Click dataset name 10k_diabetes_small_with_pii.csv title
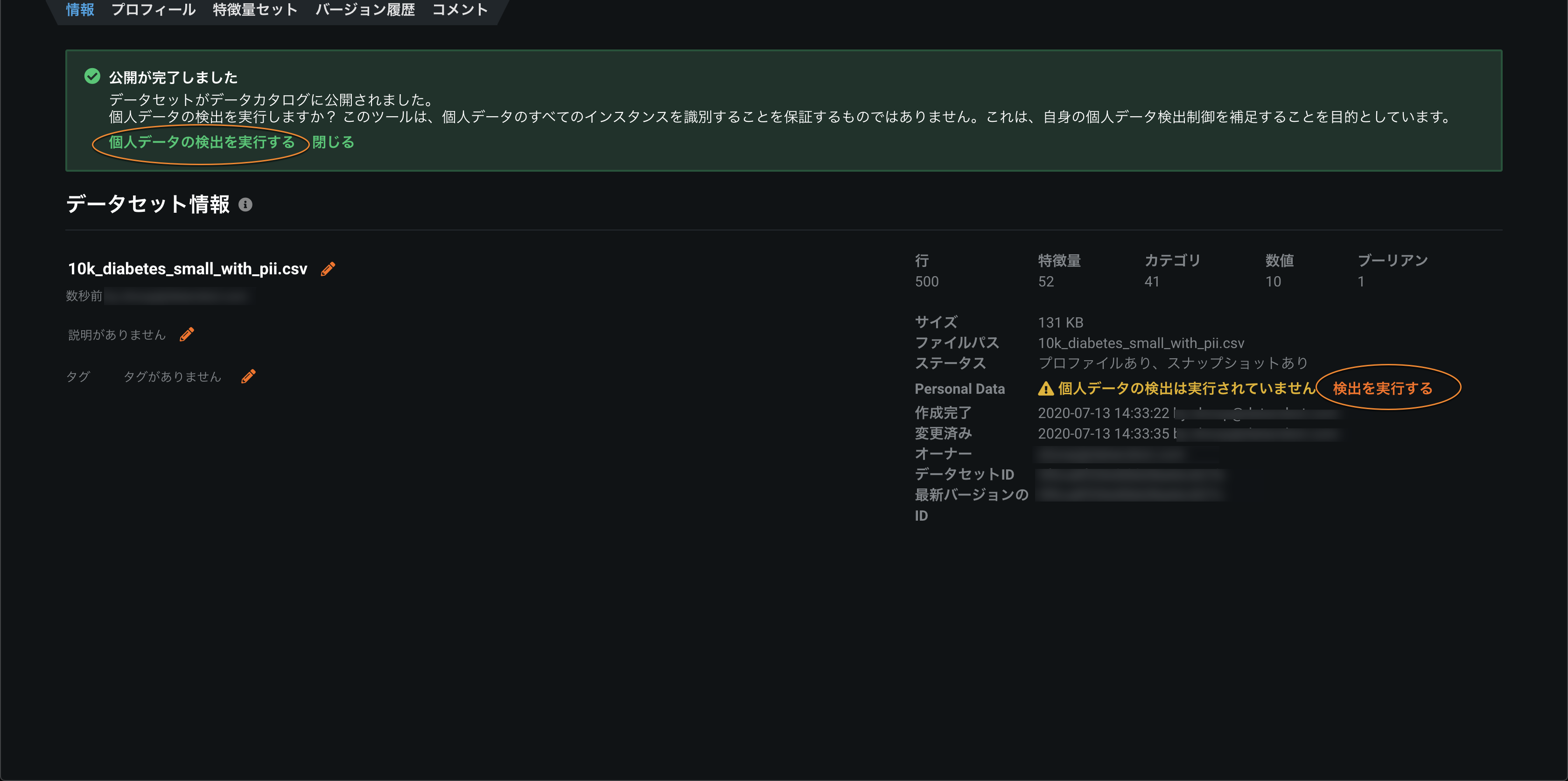The height and width of the screenshot is (781, 1568). [188, 268]
